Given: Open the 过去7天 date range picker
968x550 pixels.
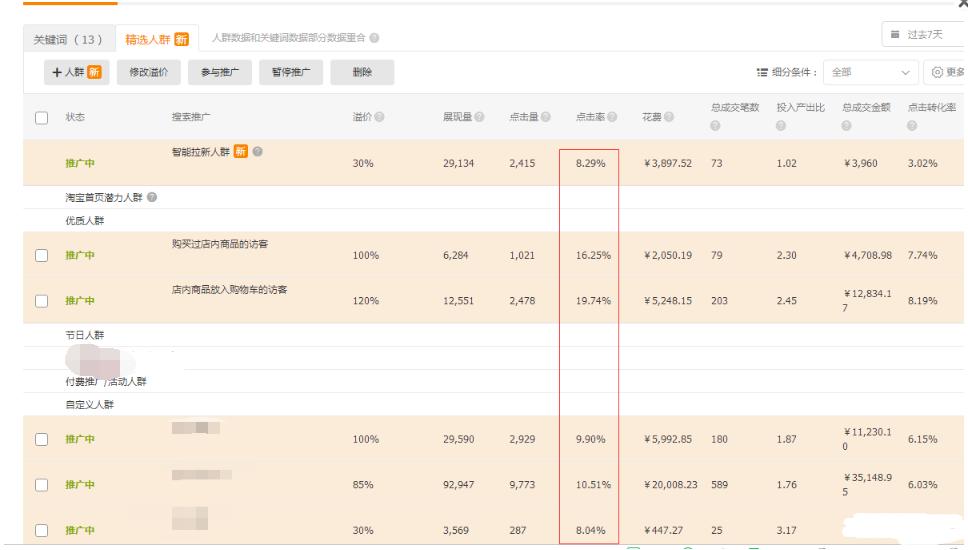Looking at the screenshot, I should 924,35.
